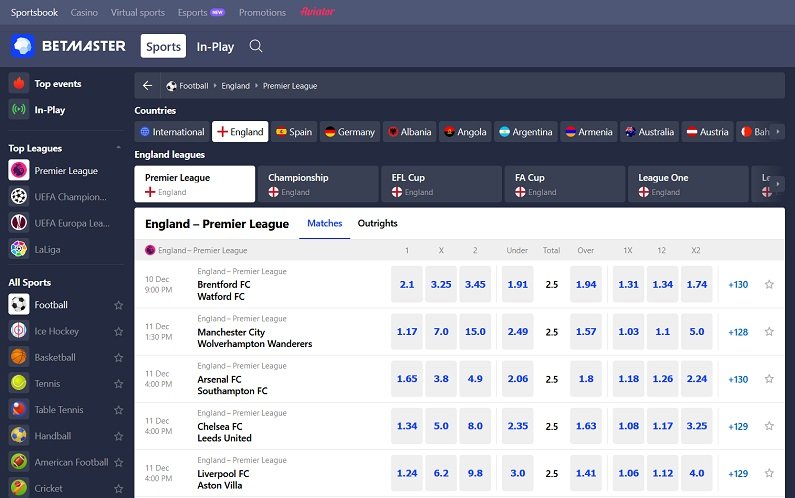Image resolution: width=795 pixels, height=498 pixels.
Task: Open the Promotions menu item
Action: click(x=262, y=12)
